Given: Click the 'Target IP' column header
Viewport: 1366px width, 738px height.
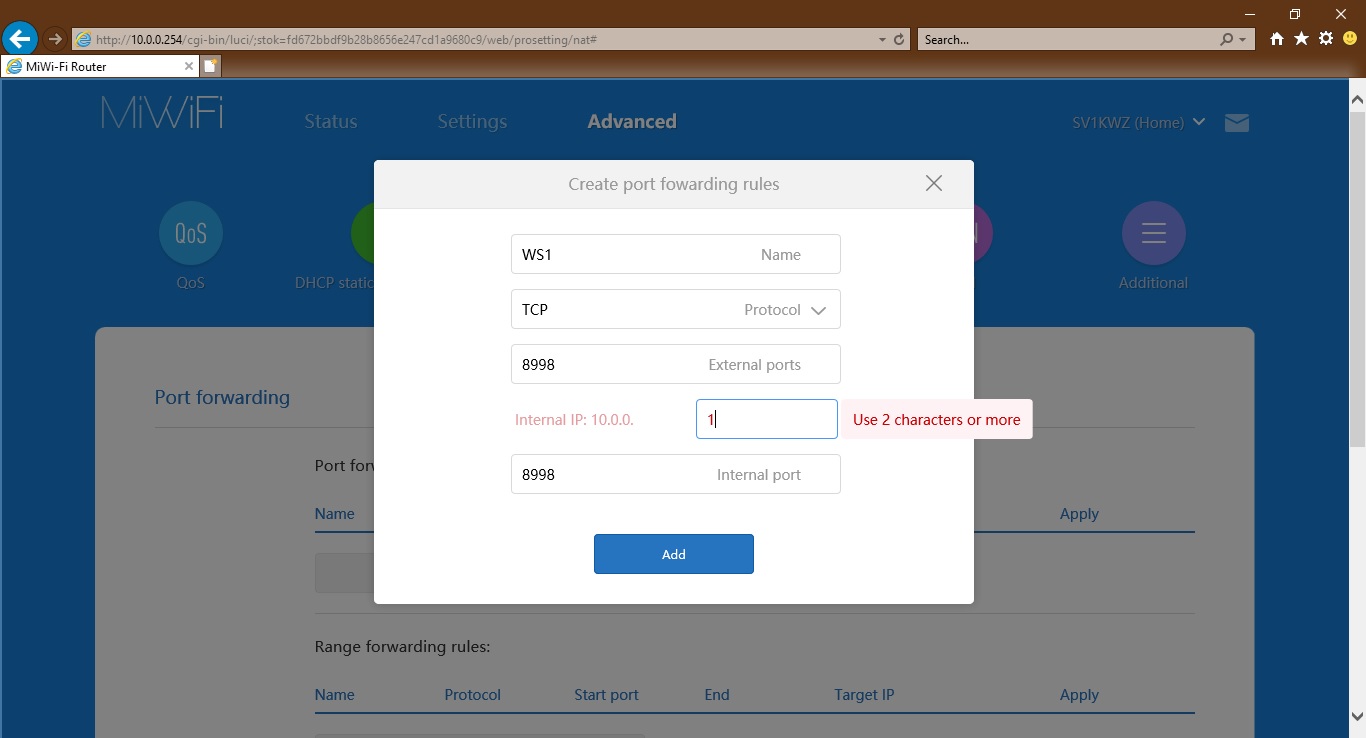Looking at the screenshot, I should tap(864, 694).
